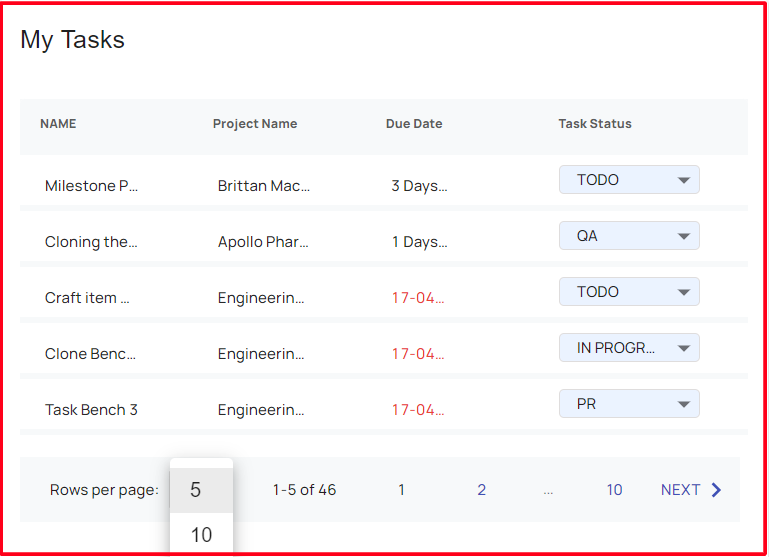Click the 1-5 of 46 count text
The width and height of the screenshot is (769, 557).
pos(305,489)
